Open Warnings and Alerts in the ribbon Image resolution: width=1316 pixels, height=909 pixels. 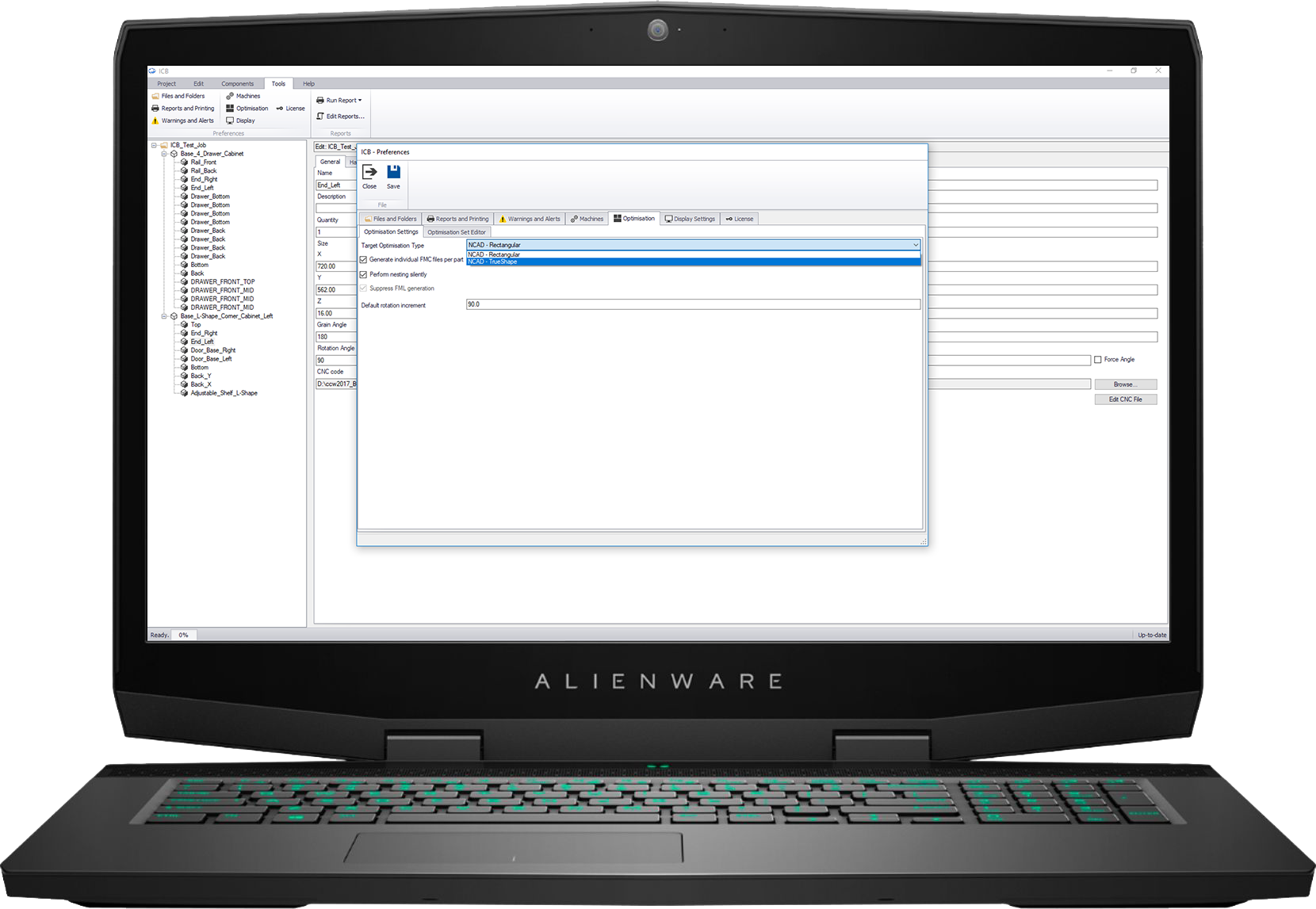click(x=182, y=120)
